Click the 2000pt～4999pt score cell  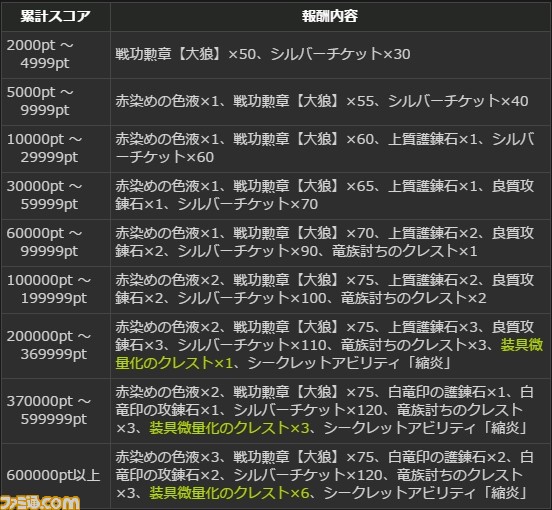coord(56,55)
